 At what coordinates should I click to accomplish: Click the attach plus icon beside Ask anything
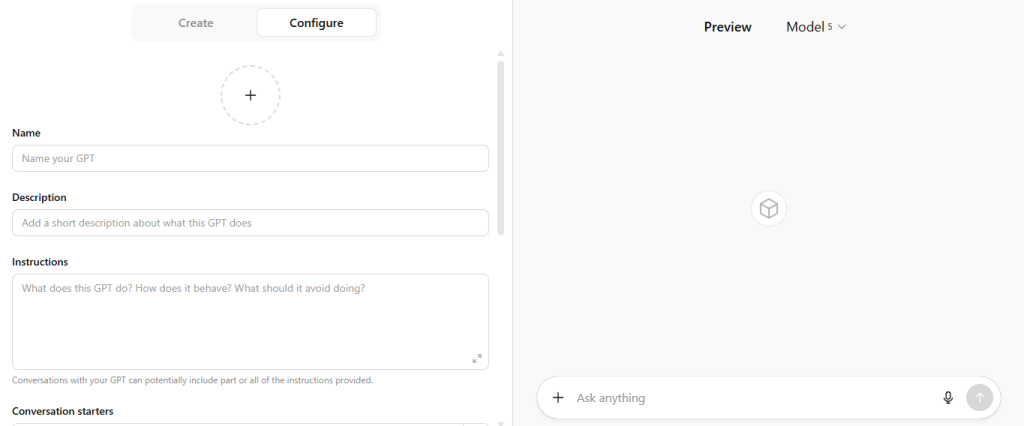(558, 397)
